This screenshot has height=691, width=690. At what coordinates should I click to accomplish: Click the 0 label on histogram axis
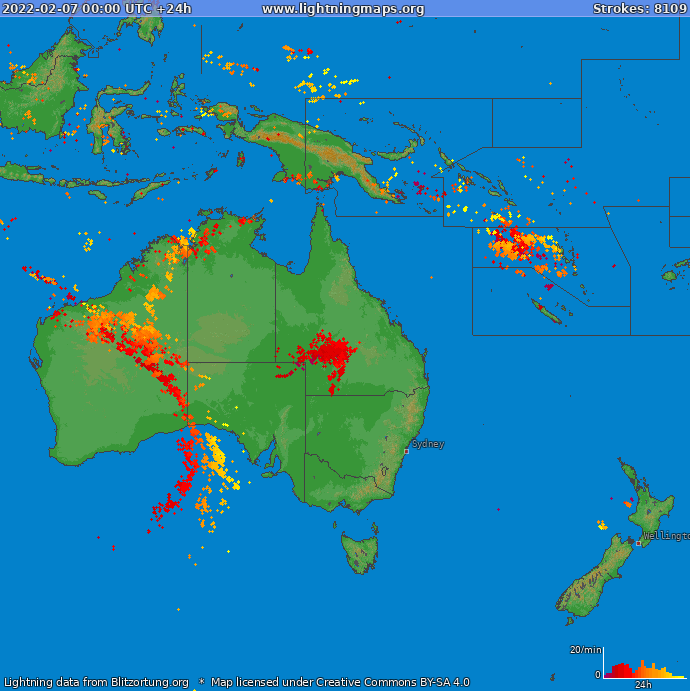597,674
